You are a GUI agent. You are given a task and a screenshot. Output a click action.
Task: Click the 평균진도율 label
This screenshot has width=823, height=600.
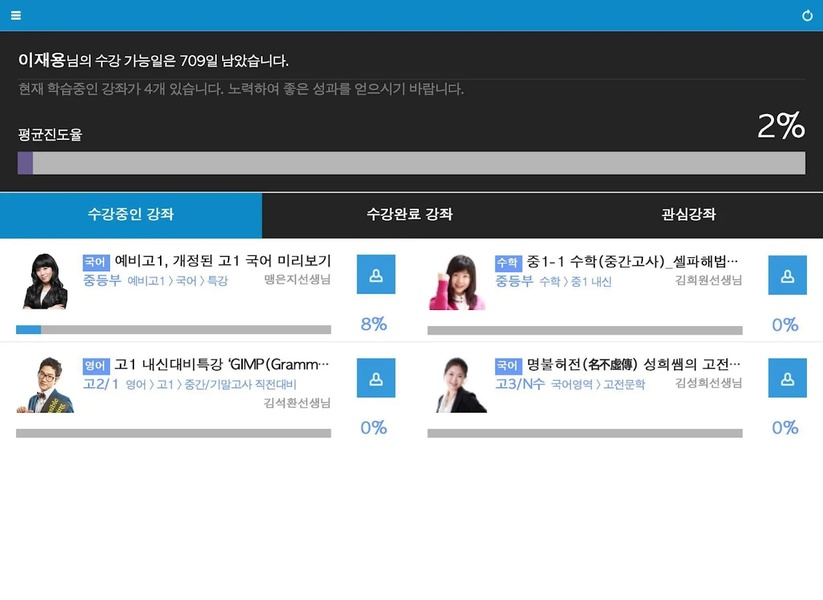50,135
